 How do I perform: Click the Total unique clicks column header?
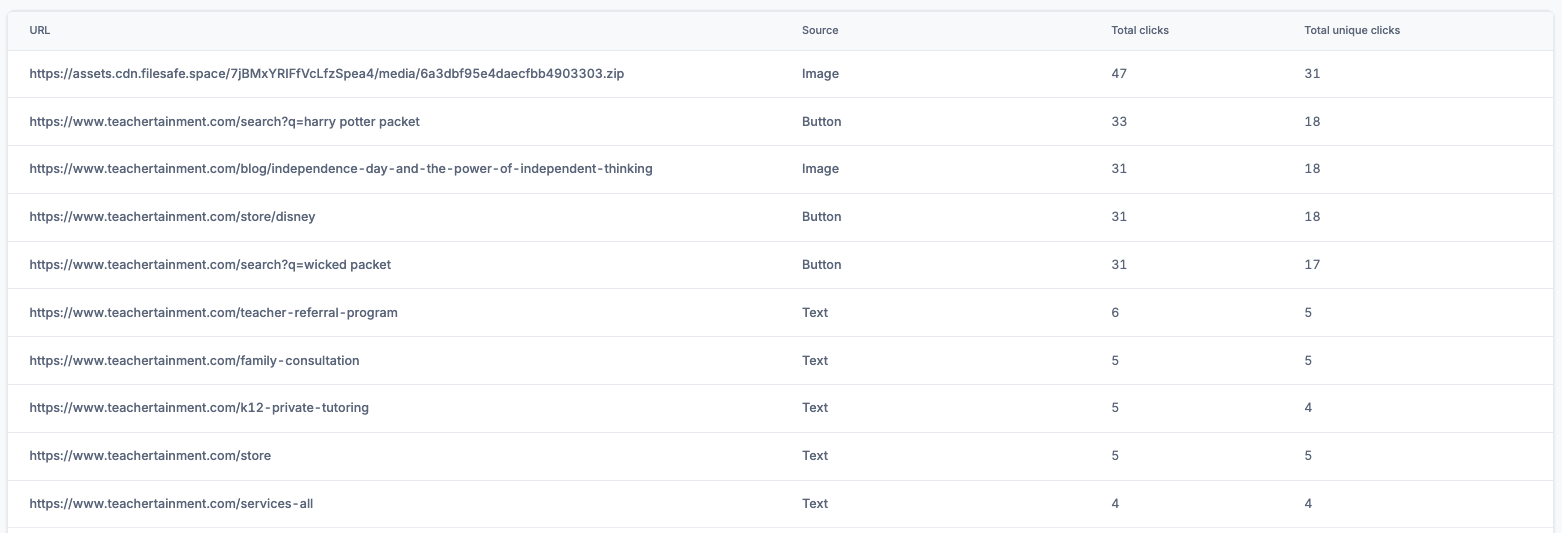1352,31
